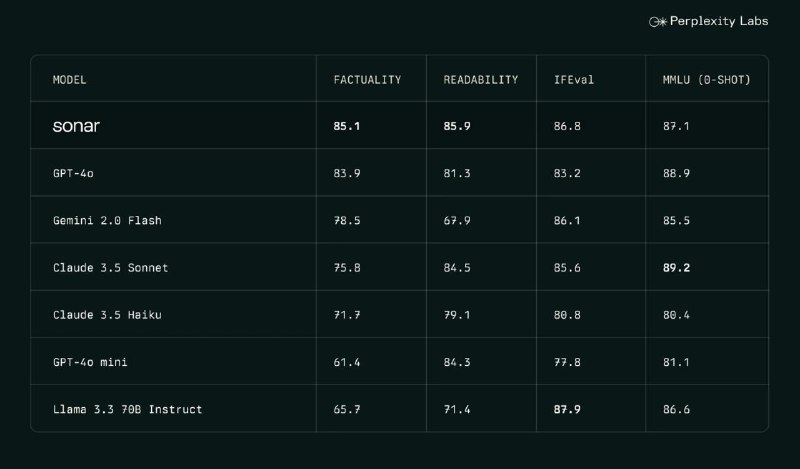The width and height of the screenshot is (800, 469).
Task: Select the FACTUALITY column header
Action: tap(367, 80)
